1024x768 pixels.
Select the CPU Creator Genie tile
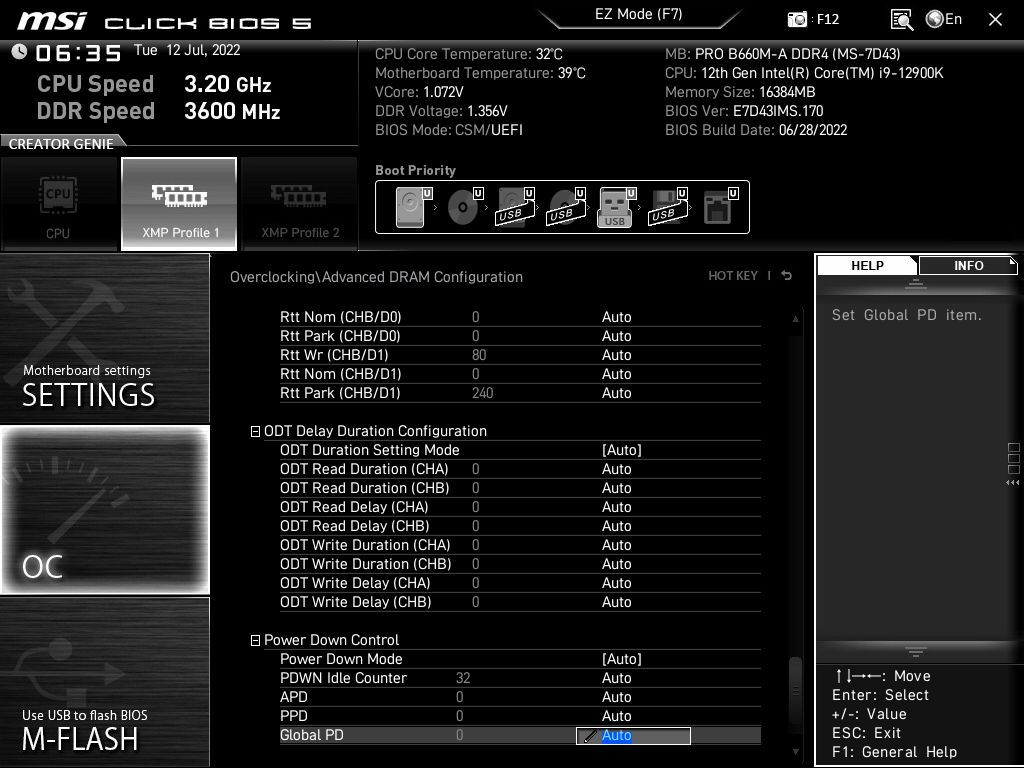[58, 204]
